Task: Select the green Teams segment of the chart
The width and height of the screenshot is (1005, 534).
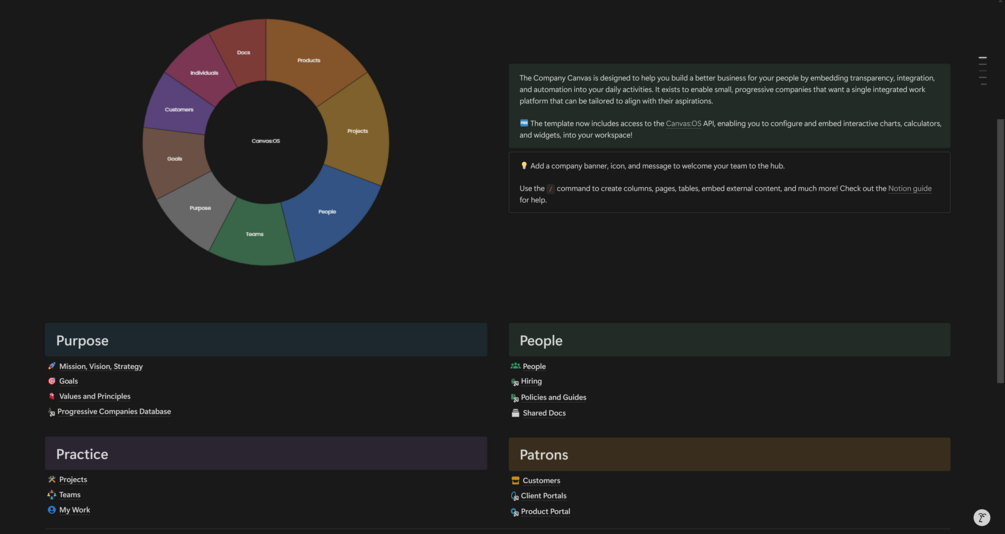Action: (253, 235)
